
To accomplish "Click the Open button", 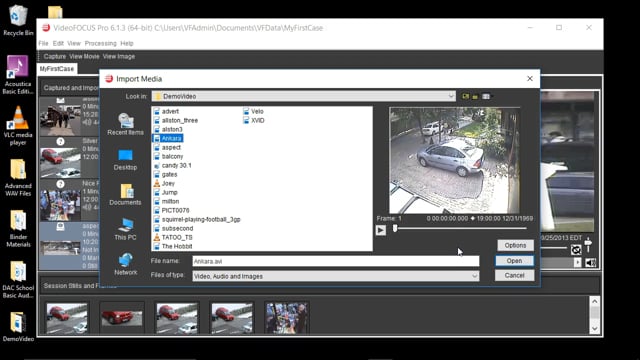I will tap(514, 261).
